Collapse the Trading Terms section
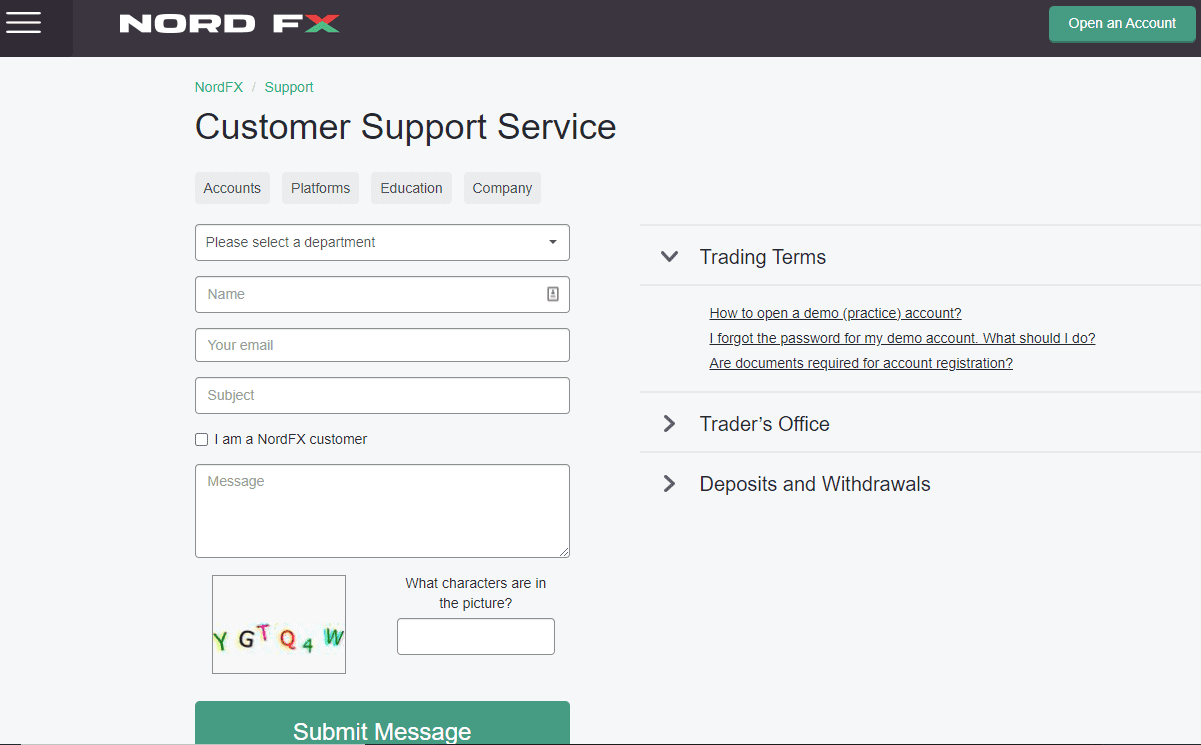 [x=920, y=257]
